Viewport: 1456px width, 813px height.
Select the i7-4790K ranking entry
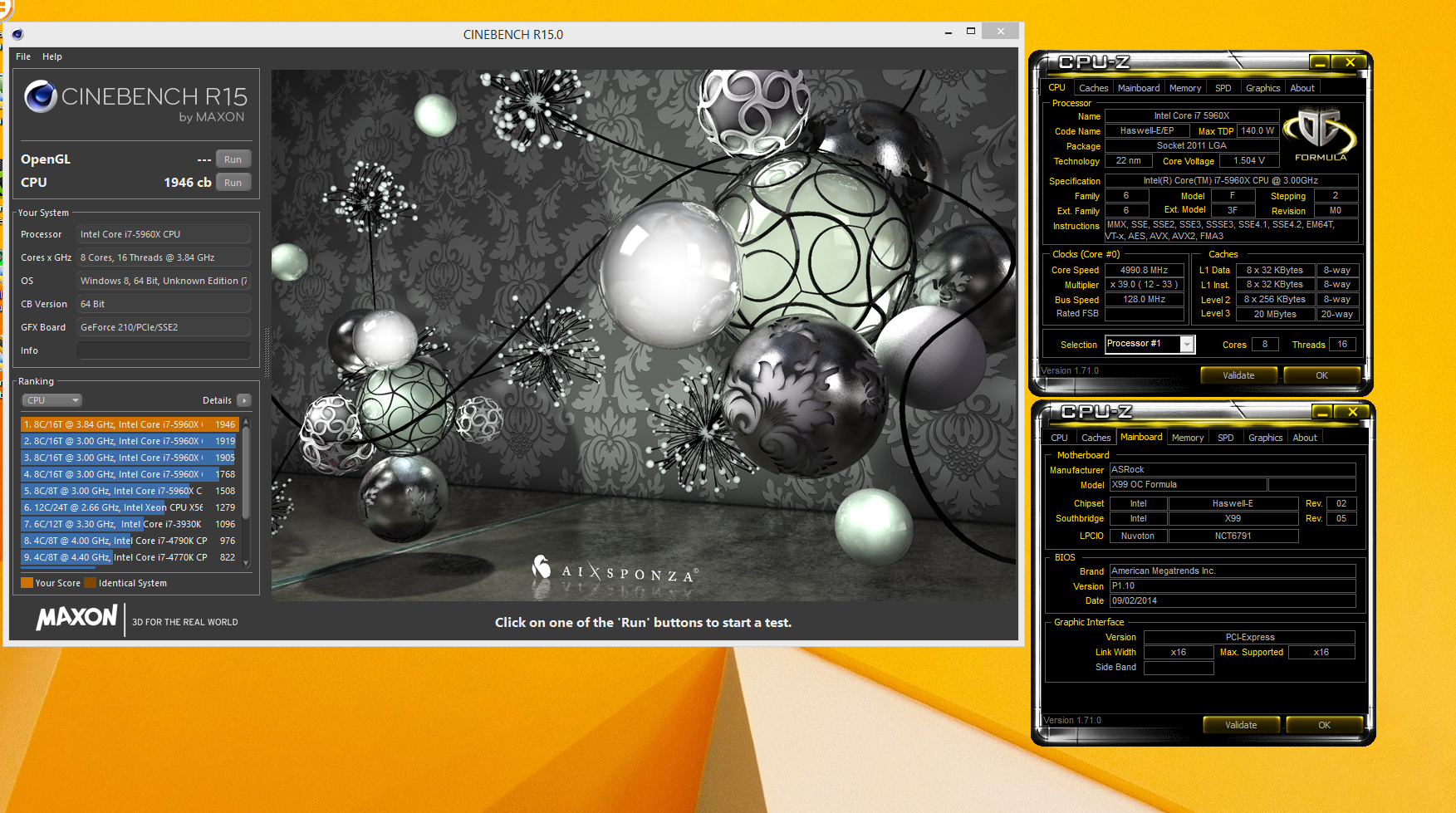(130, 541)
